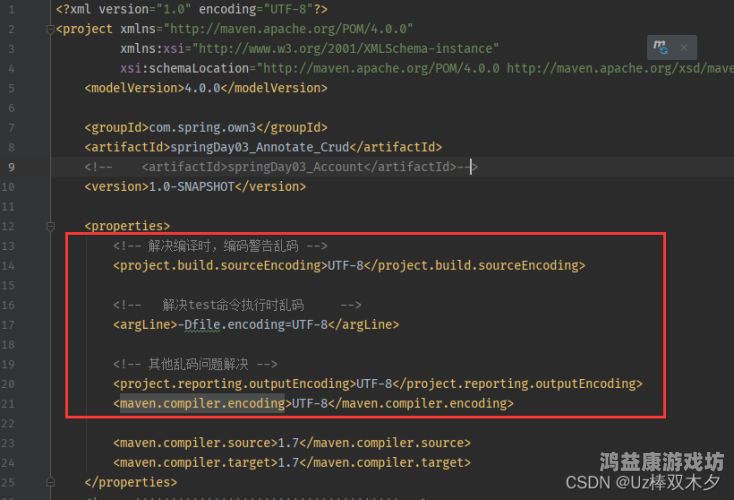The width and height of the screenshot is (734, 500).
Task: Click the groupId value com.spring.own3
Action: 202,128
